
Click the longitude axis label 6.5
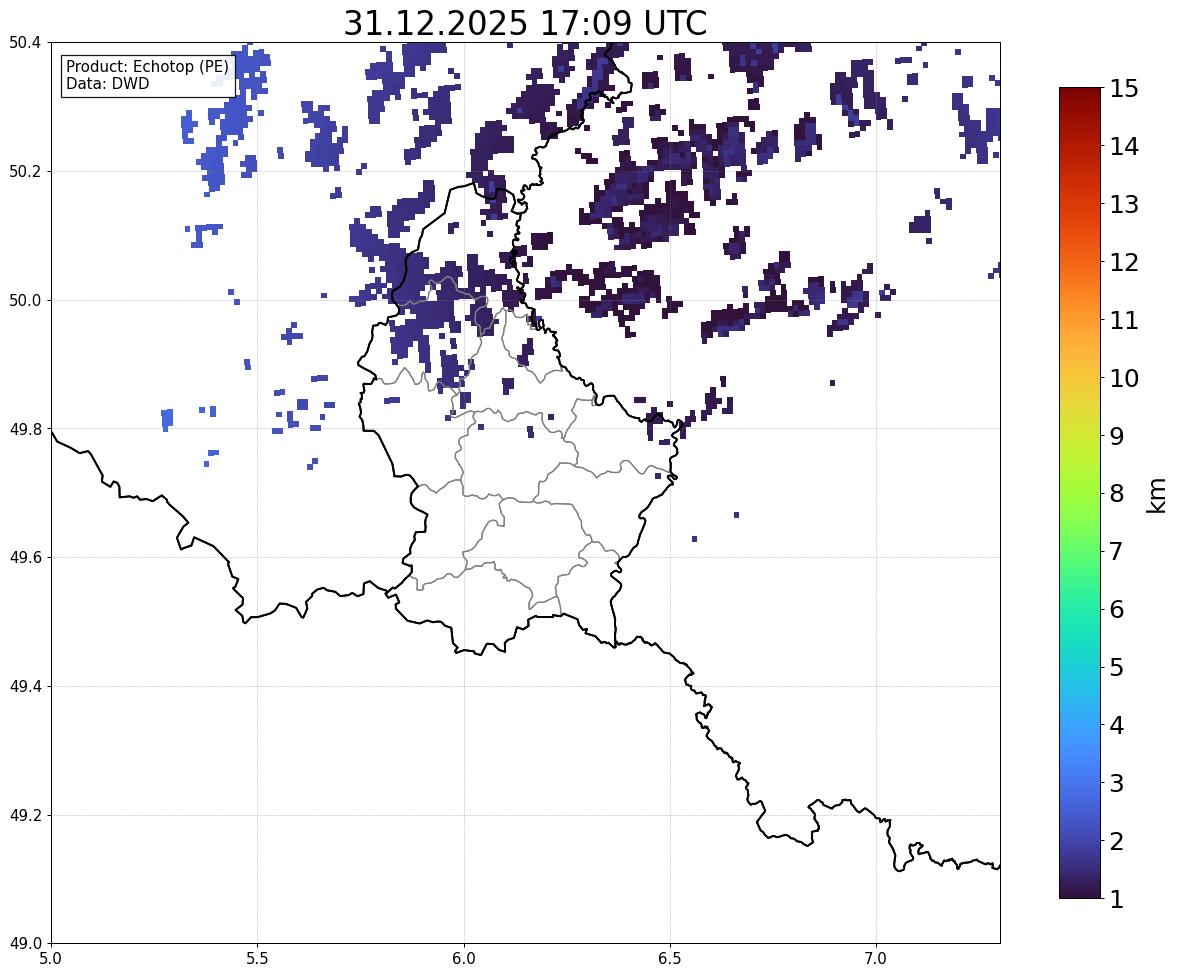(670, 959)
